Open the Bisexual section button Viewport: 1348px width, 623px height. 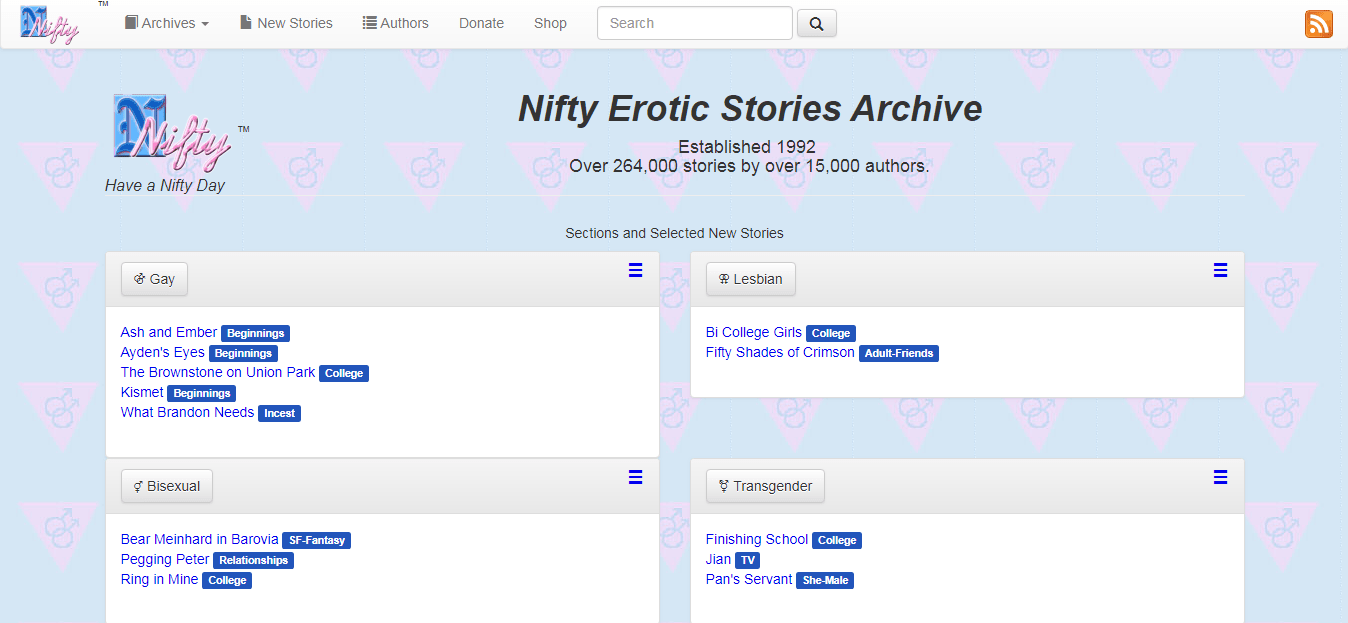pos(167,486)
